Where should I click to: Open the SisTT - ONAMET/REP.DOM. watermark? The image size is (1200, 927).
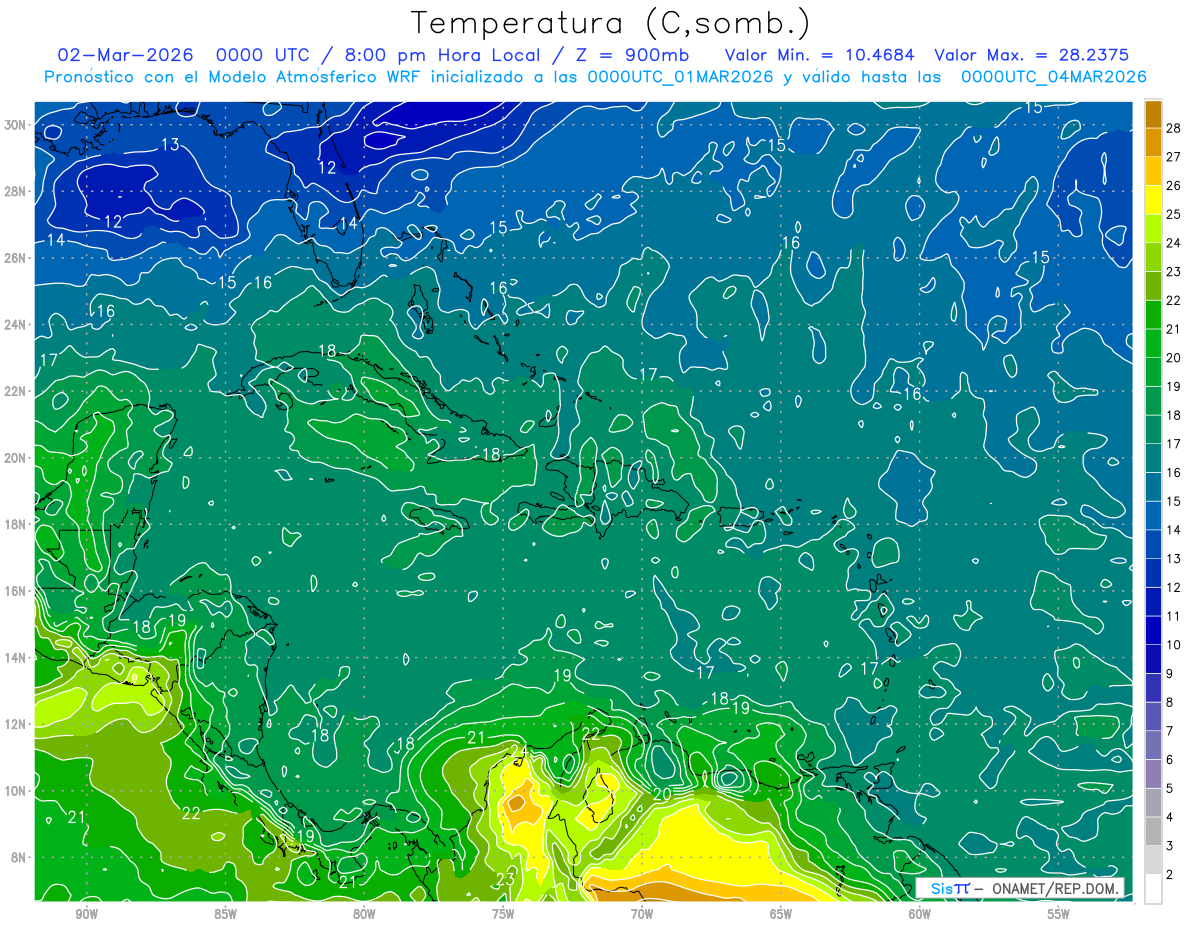(1020, 888)
